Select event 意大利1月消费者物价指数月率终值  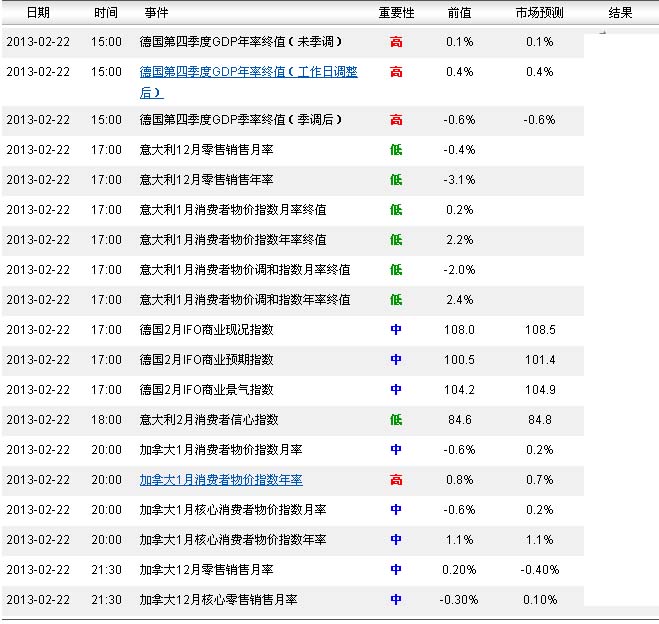(233, 210)
